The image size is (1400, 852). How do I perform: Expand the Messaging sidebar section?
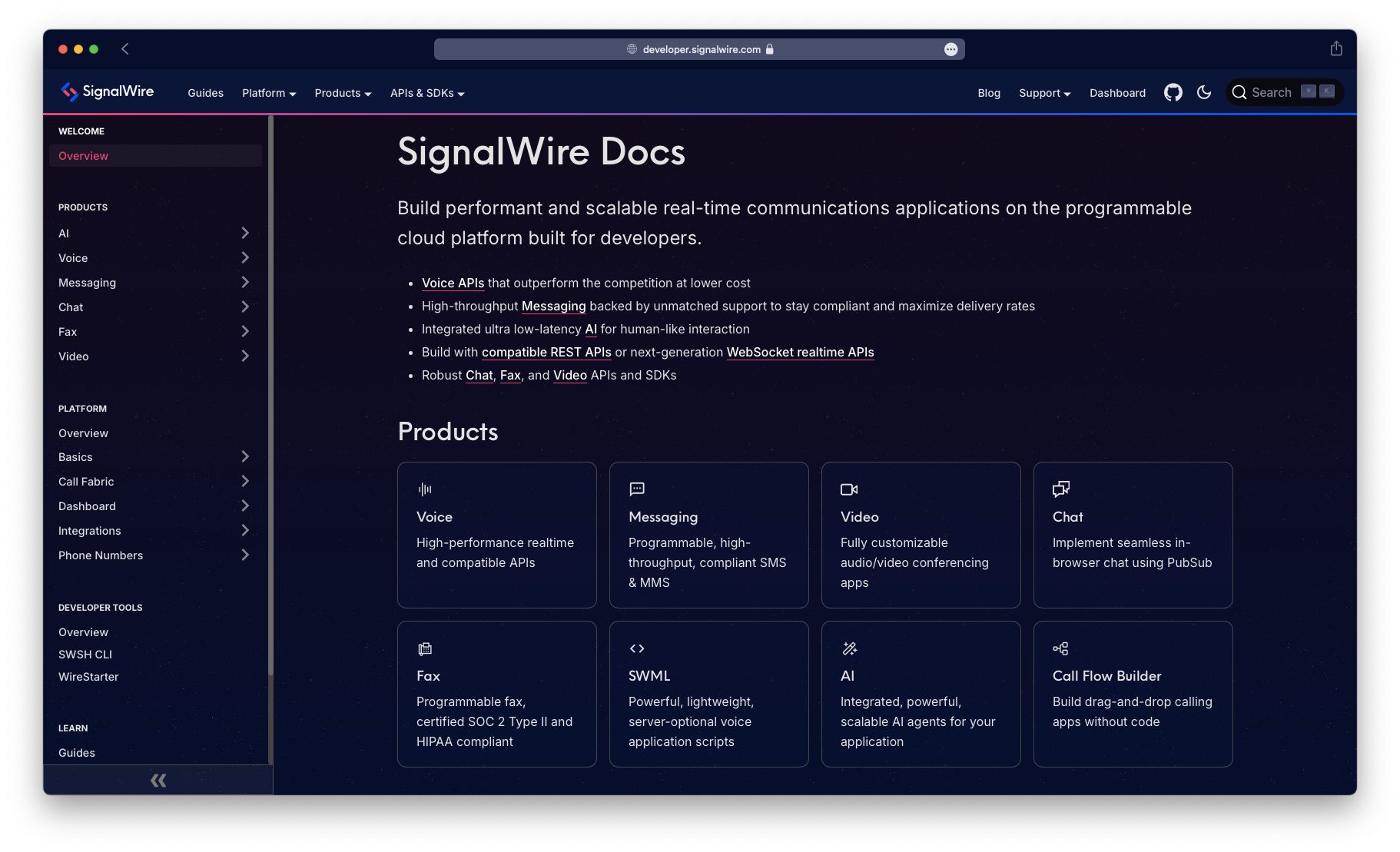(245, 282)
